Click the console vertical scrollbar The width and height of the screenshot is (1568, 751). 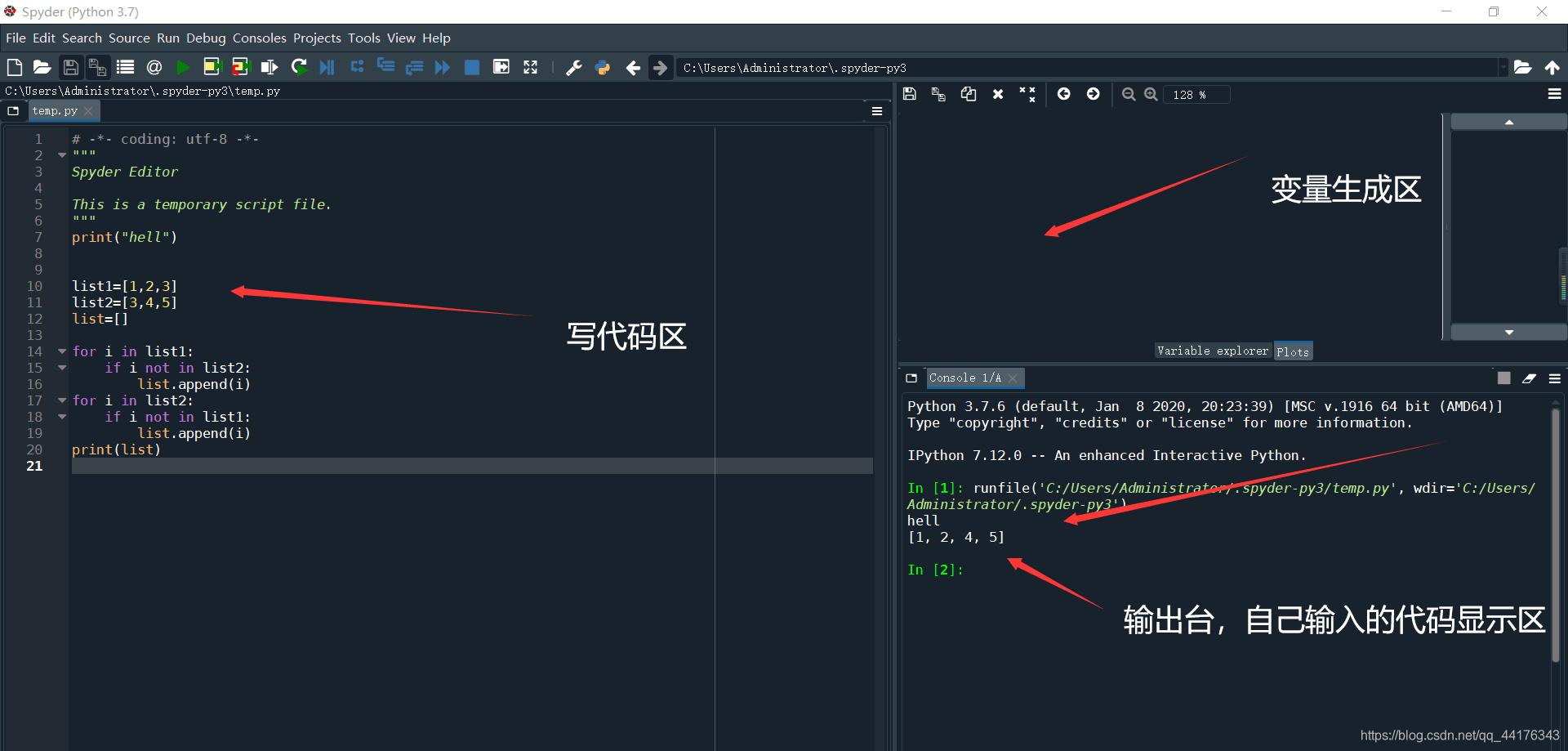[x=1554, y=535]
